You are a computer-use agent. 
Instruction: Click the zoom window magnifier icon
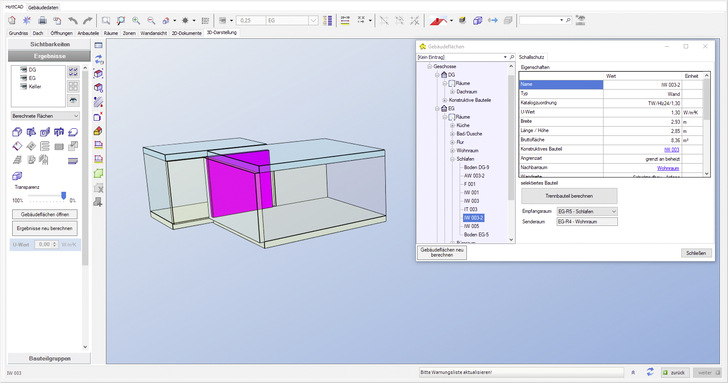[106, 20]
